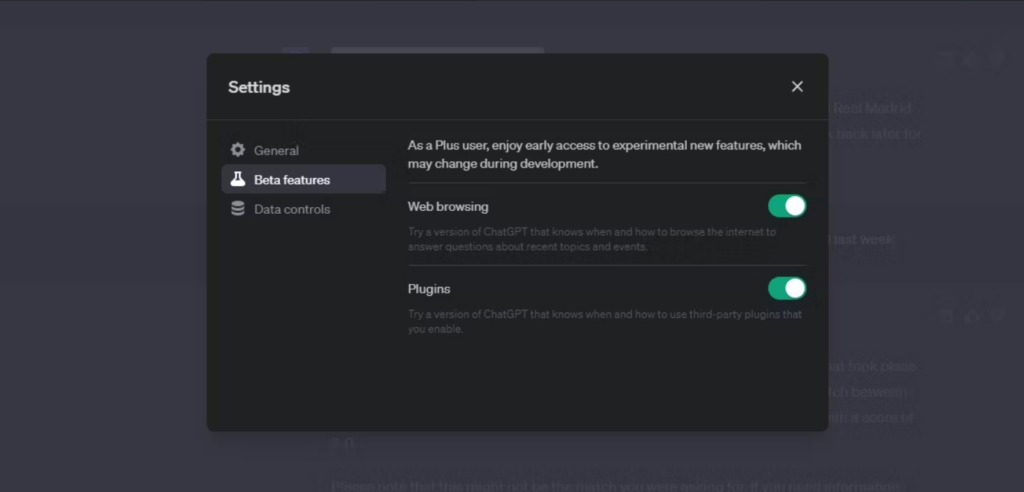Click the gear icon beside General
Screen dimensions: 1024x492
point(237,150)
